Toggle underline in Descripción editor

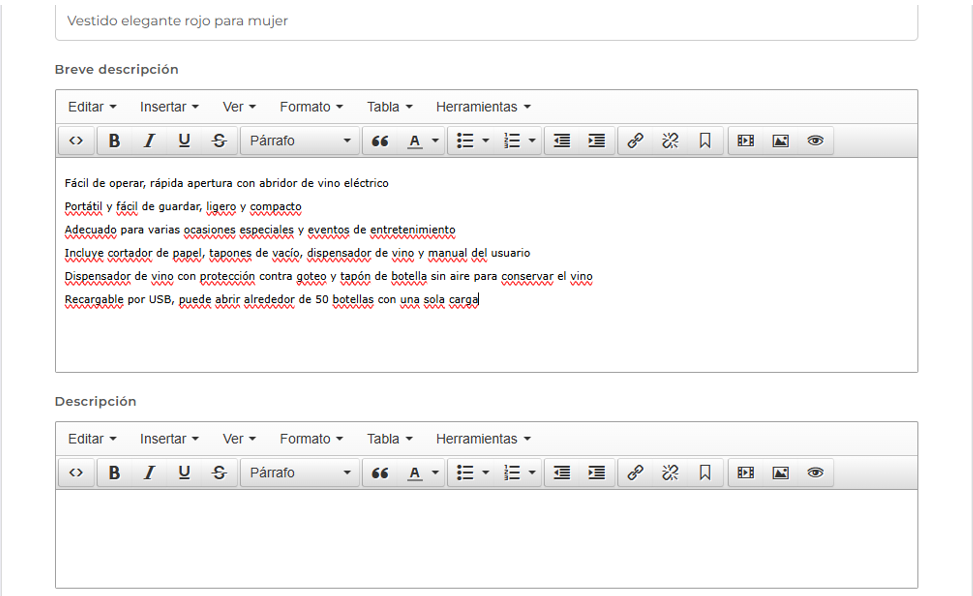pyautogui.click(x=184, y=473)
